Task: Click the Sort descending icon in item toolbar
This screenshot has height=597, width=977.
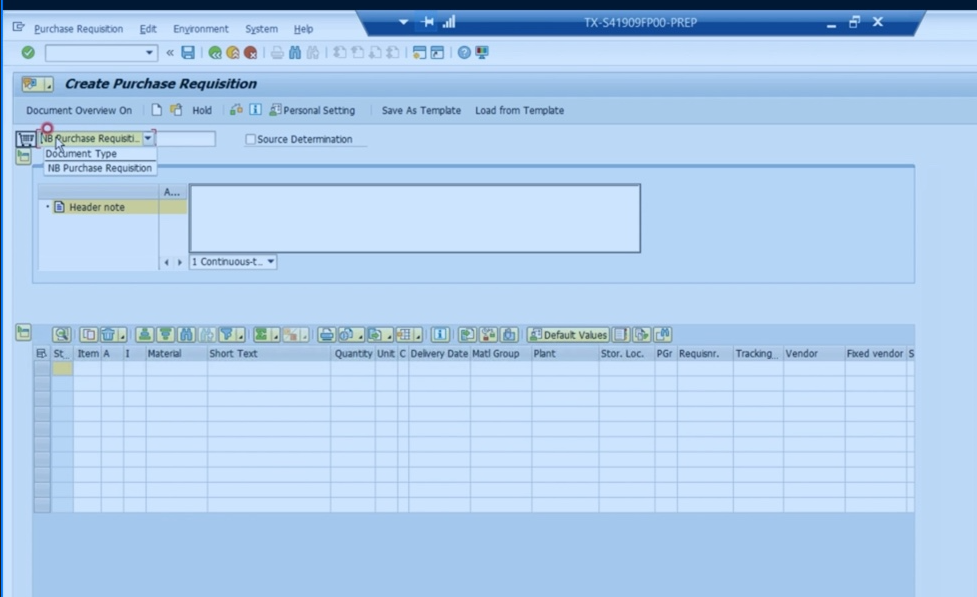Action: pyautogui.click(x=165, y=335)
